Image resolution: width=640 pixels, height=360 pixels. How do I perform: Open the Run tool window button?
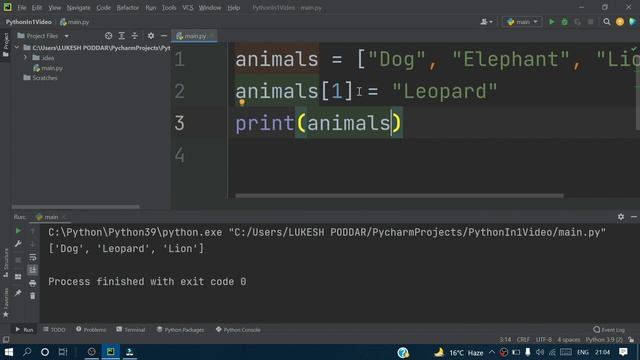(24, 330)
